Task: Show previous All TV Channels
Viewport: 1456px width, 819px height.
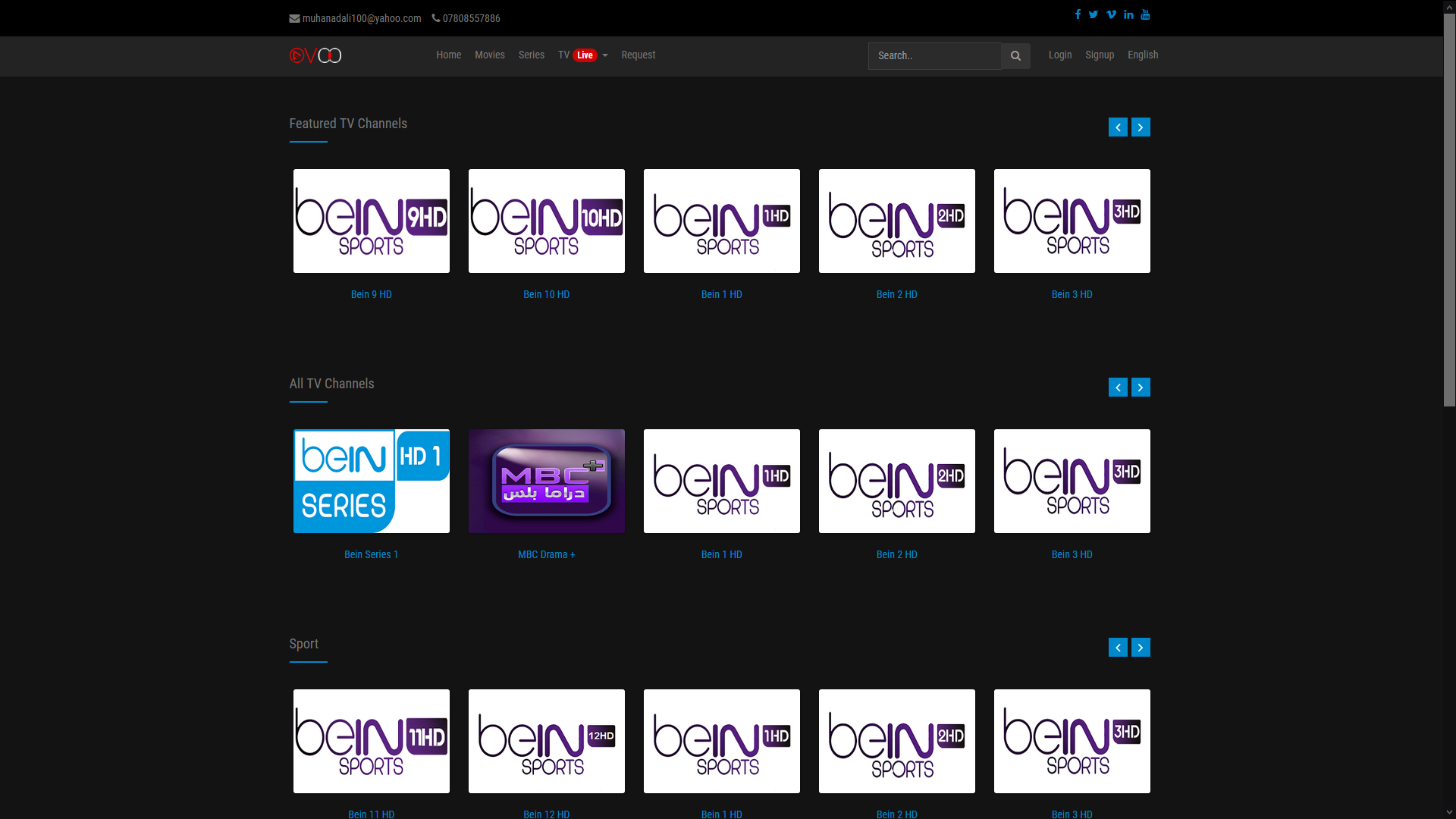Action: 1118,388
